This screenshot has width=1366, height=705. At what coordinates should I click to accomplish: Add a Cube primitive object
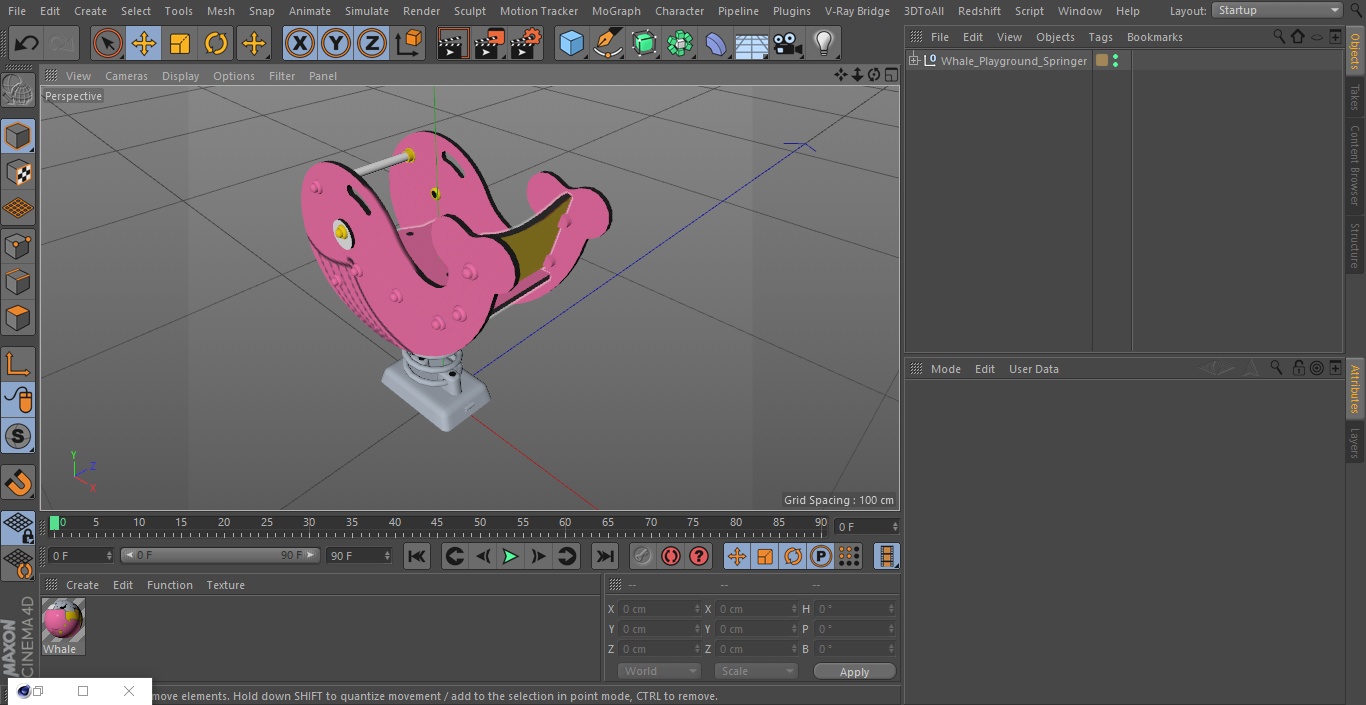tap(571, 44)
